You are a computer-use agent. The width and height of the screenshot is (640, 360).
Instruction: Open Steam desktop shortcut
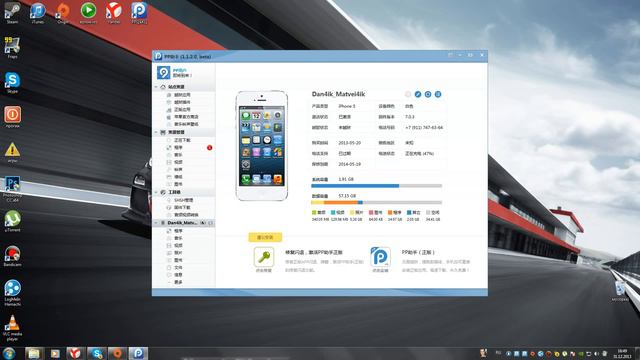coord(12,12)
